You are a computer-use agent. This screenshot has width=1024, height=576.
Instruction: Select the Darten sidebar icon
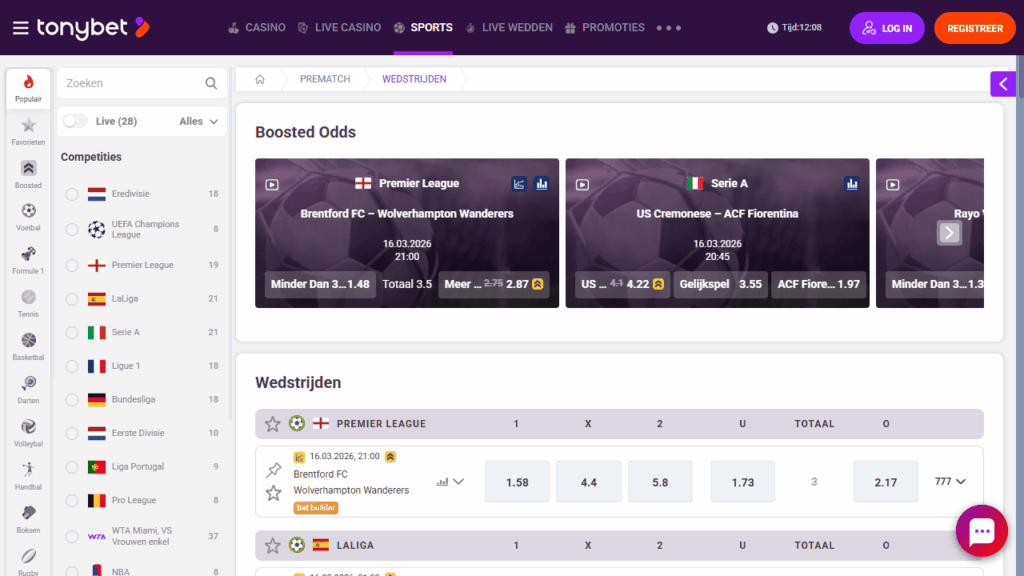(28, 388)
